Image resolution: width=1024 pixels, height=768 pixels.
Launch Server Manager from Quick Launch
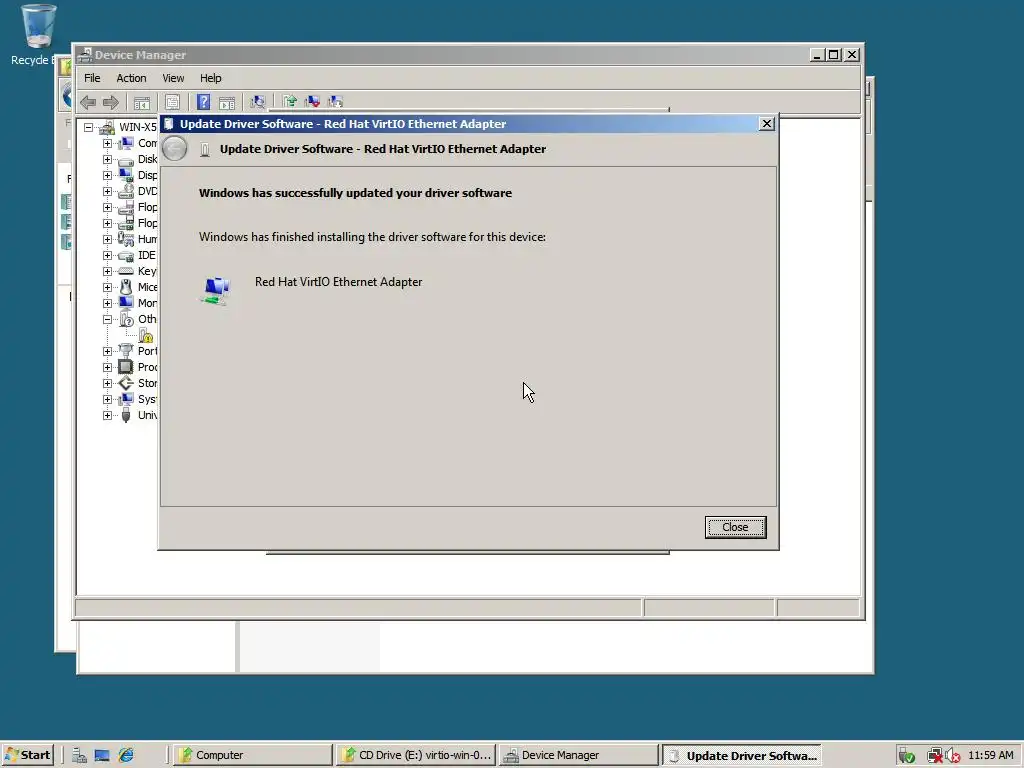[x=79, y=755]
